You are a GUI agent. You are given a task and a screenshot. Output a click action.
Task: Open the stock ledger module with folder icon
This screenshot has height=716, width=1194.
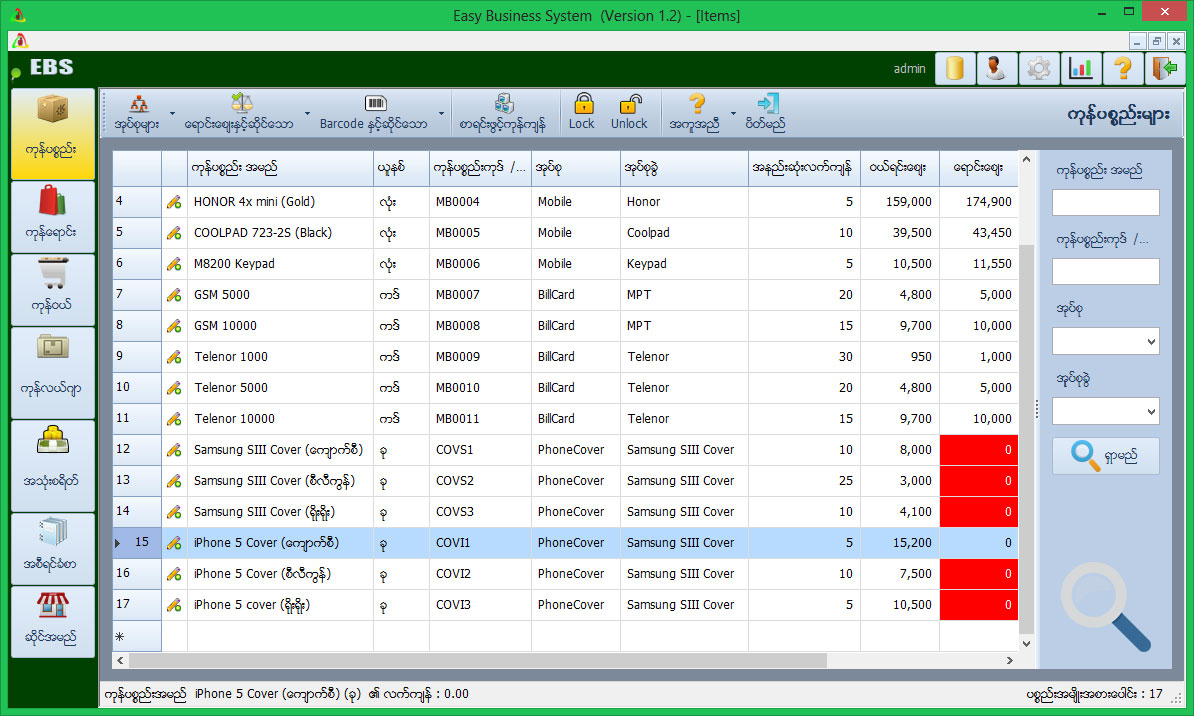click(x=53, y=372)
